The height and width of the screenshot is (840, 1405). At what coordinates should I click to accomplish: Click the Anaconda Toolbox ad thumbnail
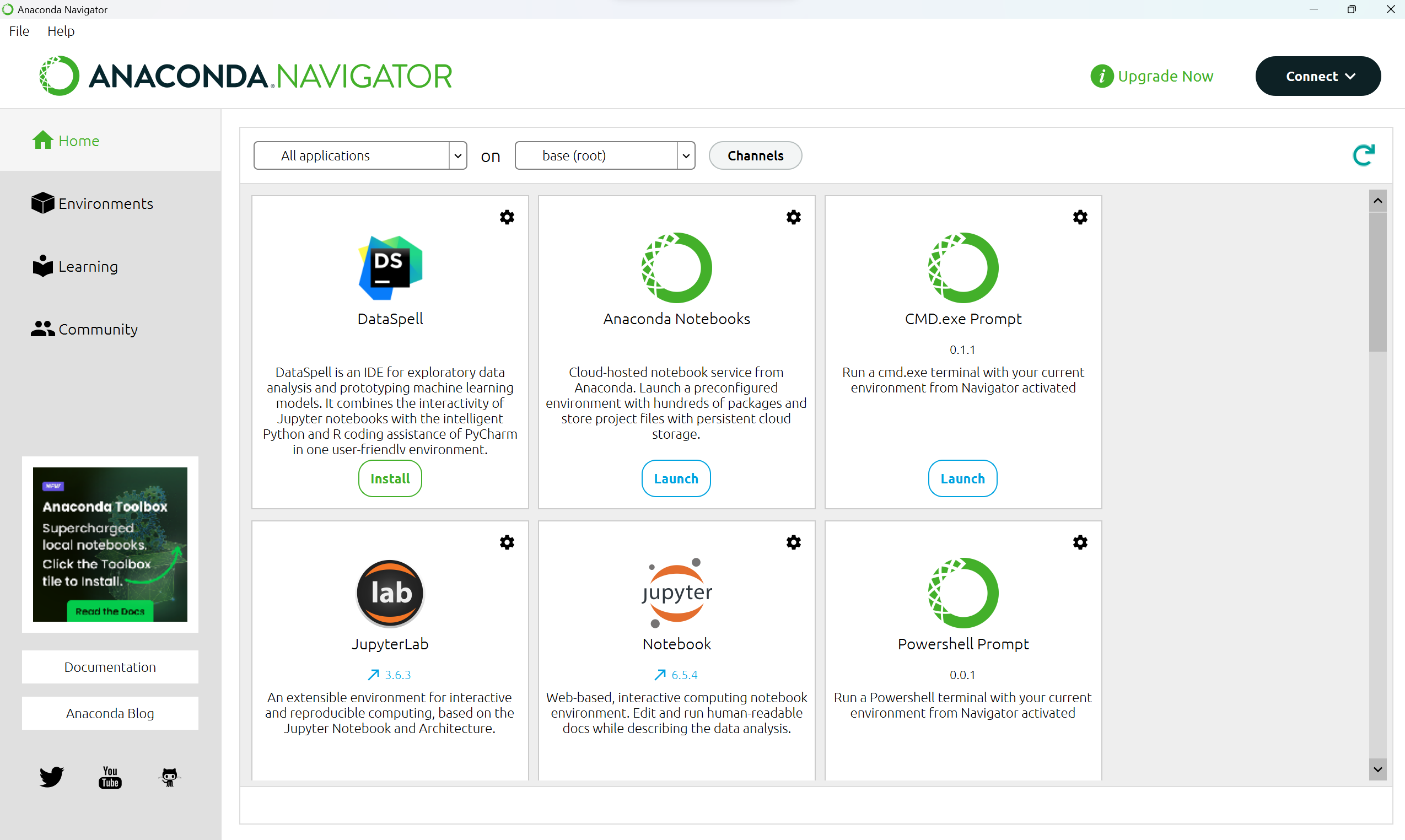pos(110,544)
